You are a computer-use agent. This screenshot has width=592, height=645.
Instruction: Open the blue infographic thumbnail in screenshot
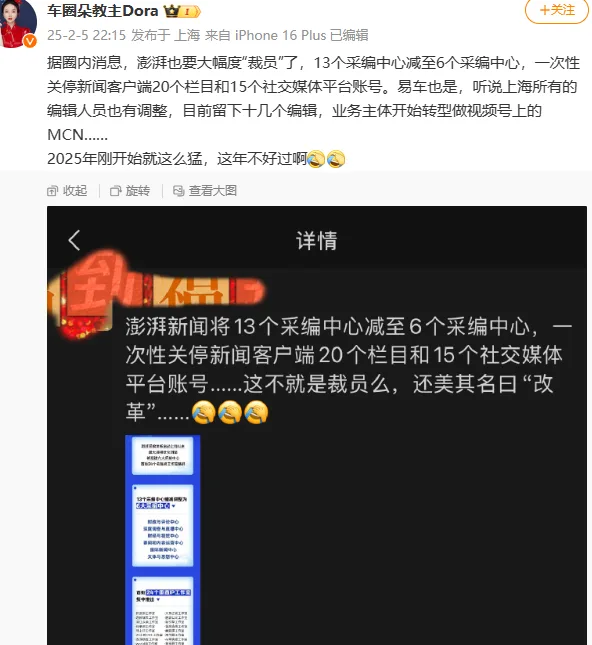click(x=163, y=540)
